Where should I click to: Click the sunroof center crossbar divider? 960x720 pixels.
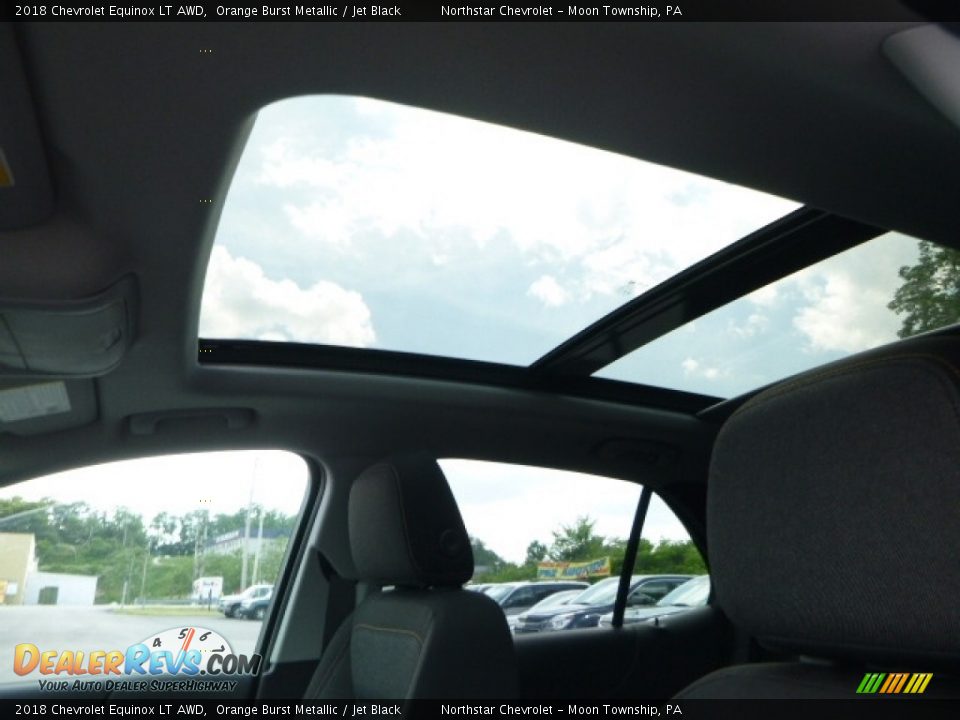pos(700,292)
